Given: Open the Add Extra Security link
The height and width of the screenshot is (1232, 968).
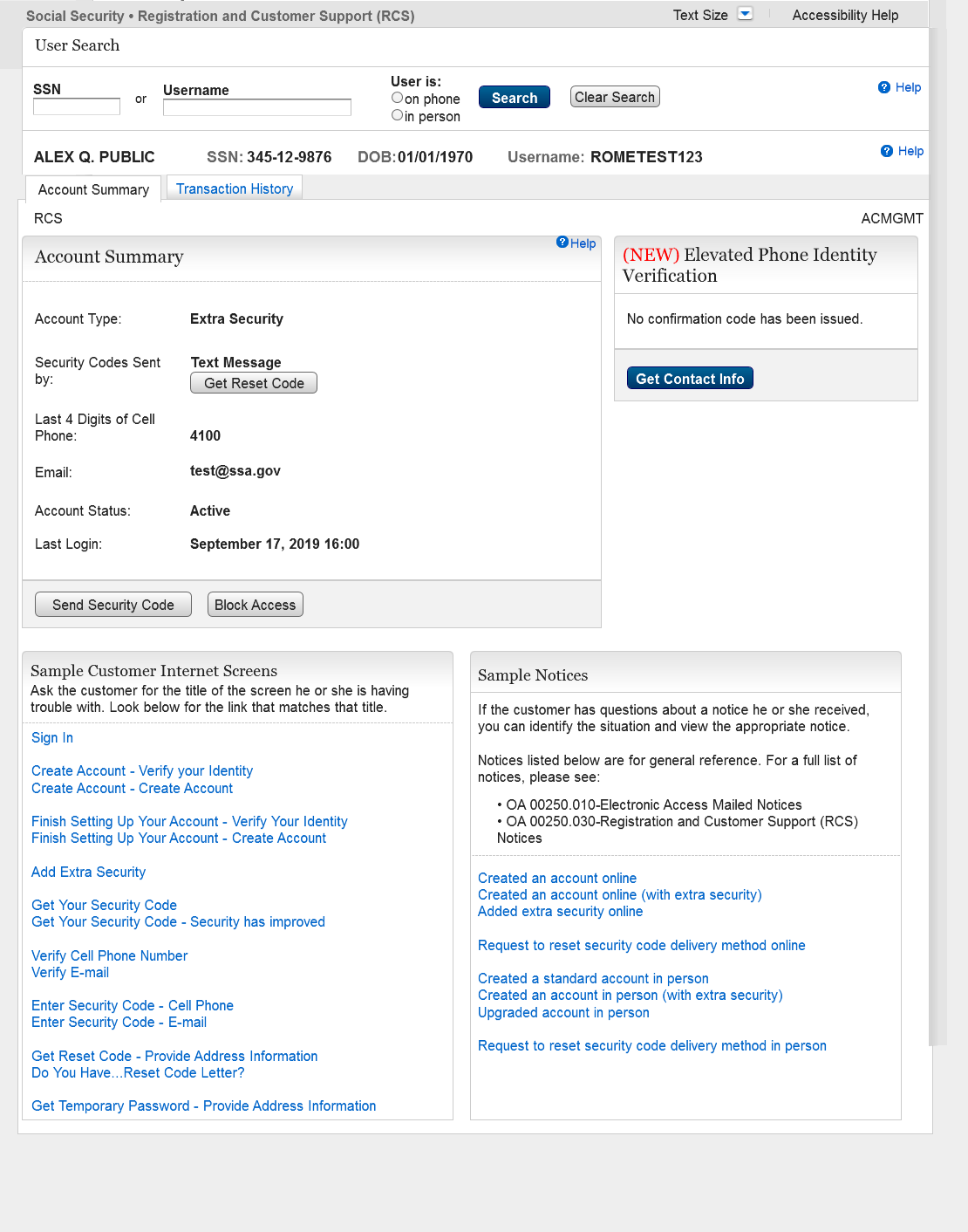Looking at the screenshot, I should click(88, 872).
